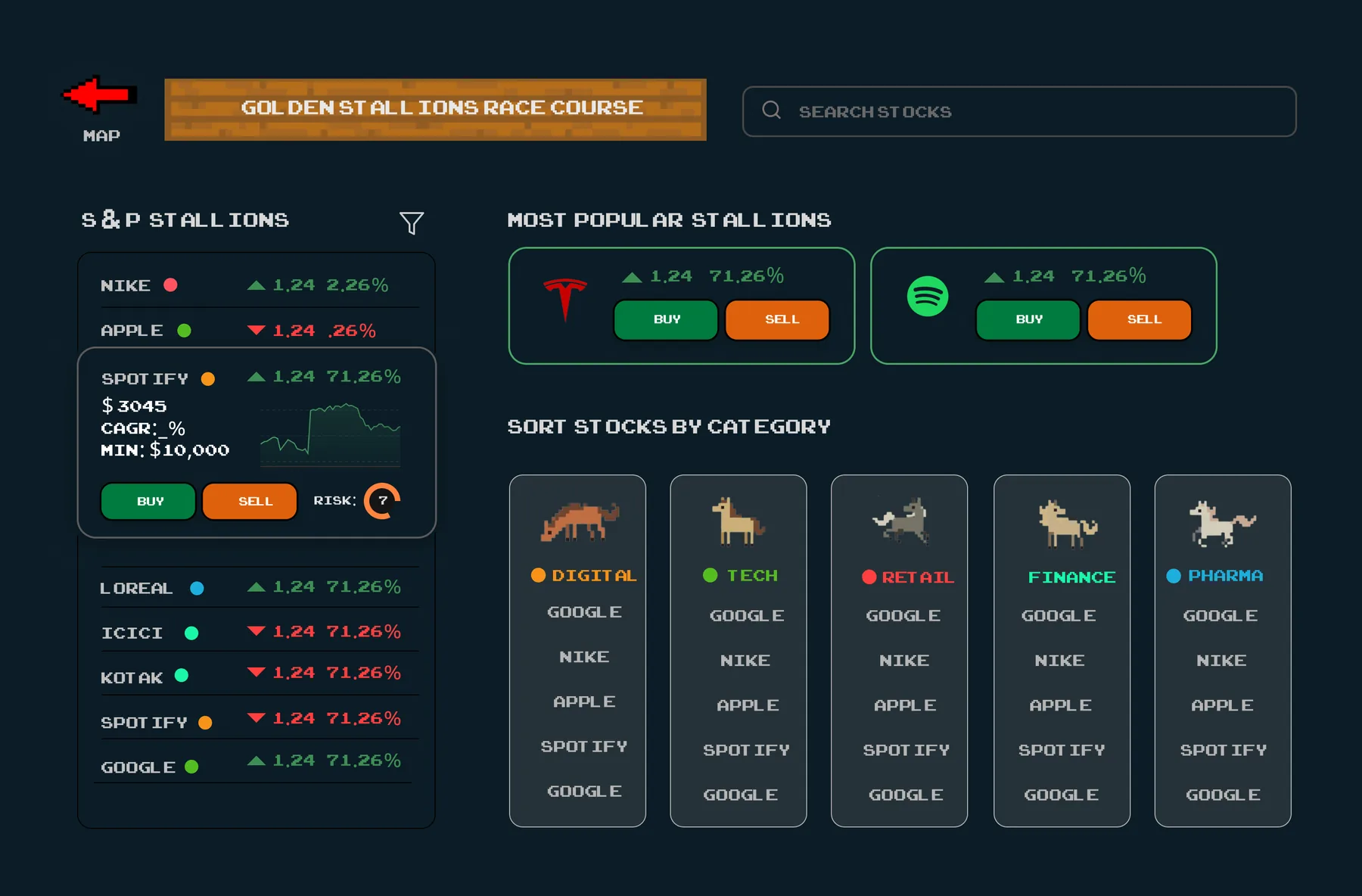Choose the Pharma category white horse

click(1222, 523)
